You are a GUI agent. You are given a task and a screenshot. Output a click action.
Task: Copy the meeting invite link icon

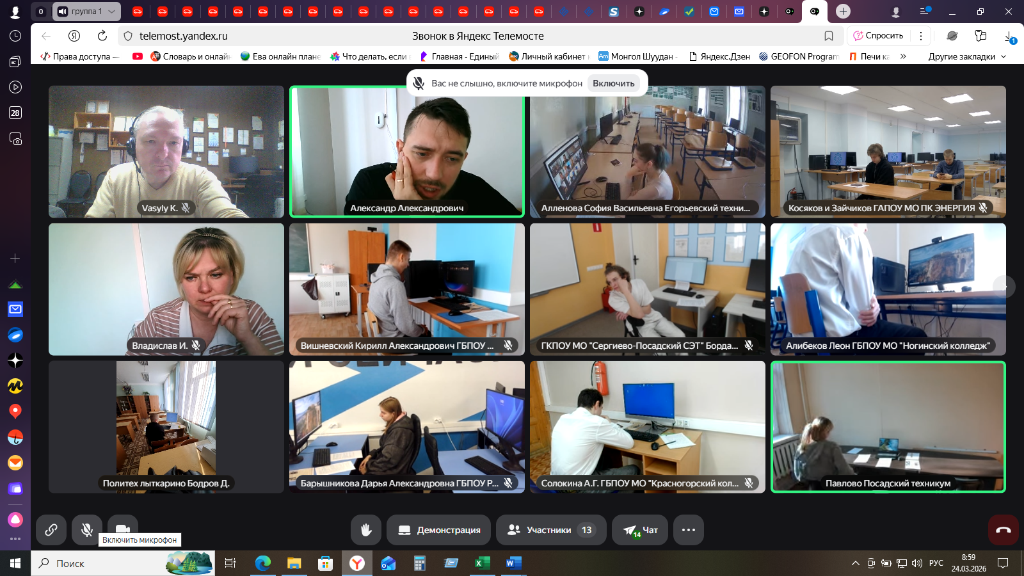(x=51, y=530)
